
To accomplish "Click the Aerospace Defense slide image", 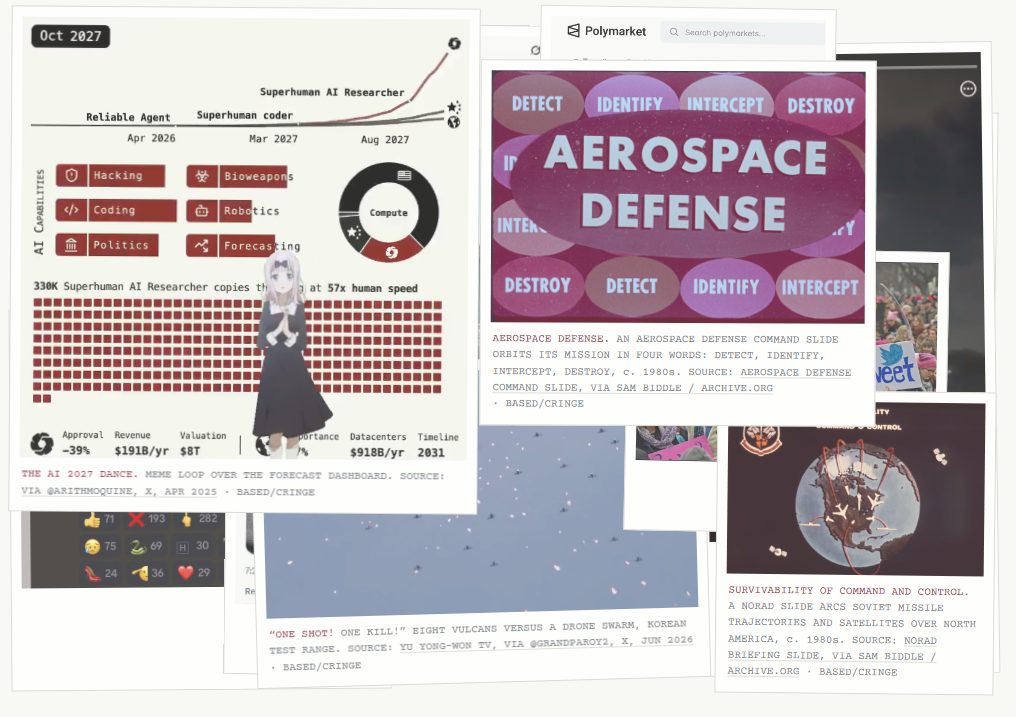I will (x=678, y=197).
